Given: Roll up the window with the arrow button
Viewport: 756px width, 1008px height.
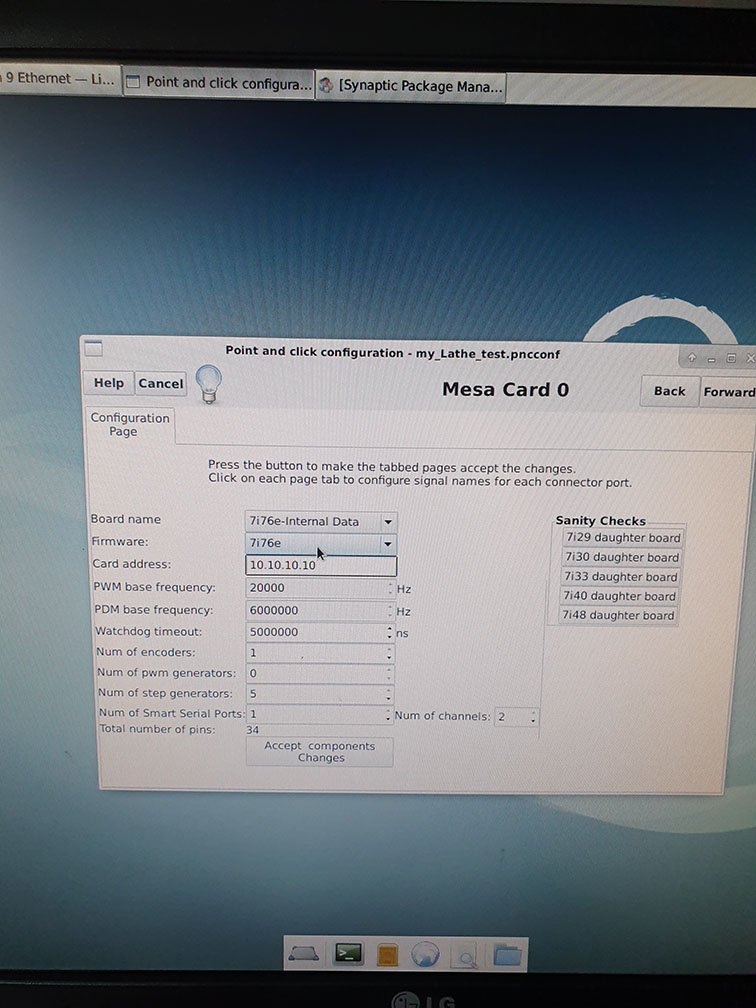Looking at the screenshot, I should point(692,358).
